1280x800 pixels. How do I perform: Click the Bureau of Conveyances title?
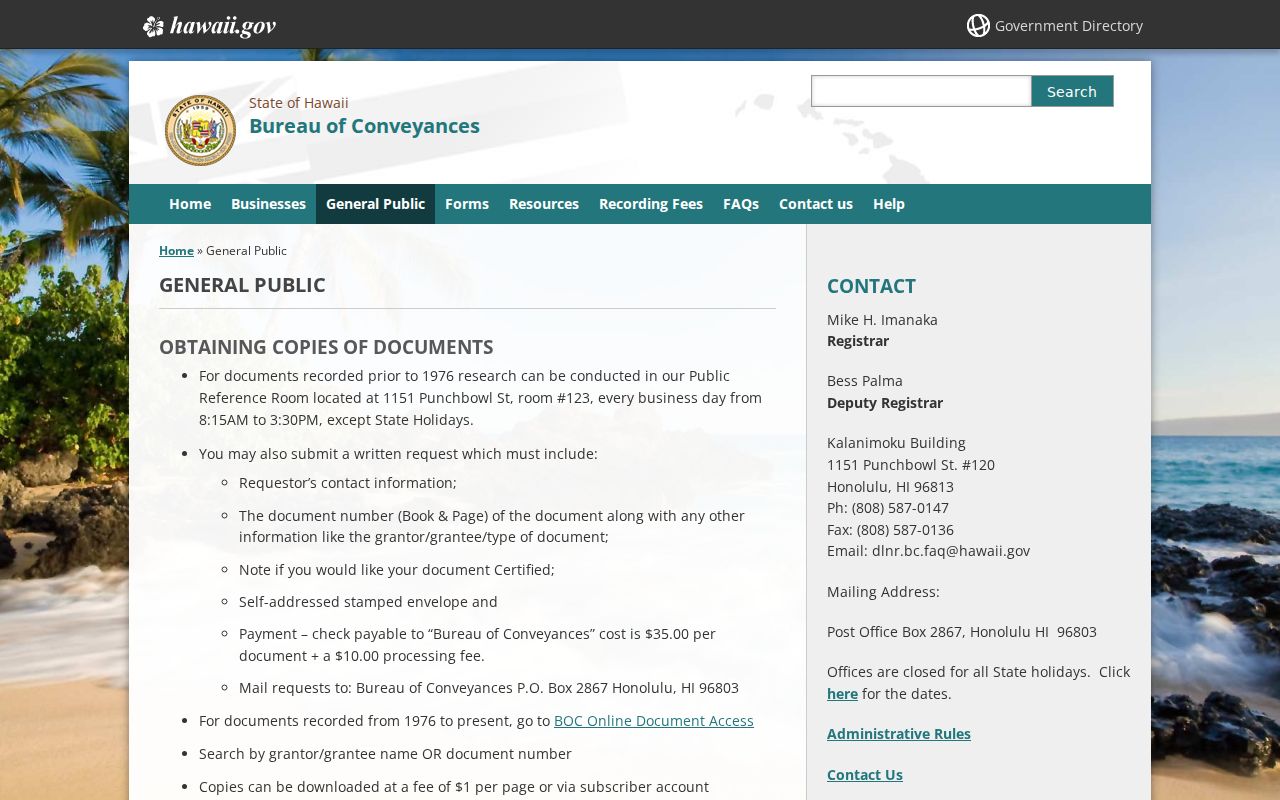364,126
